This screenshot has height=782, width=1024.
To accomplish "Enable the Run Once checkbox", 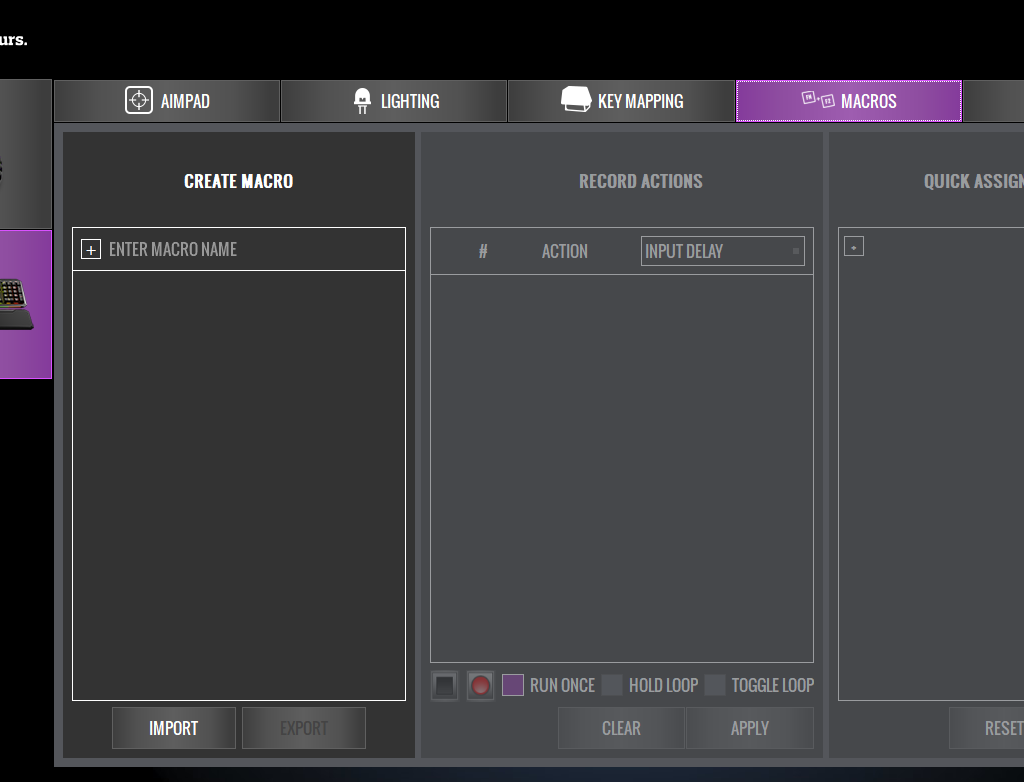I will pyautogui.click(x=513, y=686).
